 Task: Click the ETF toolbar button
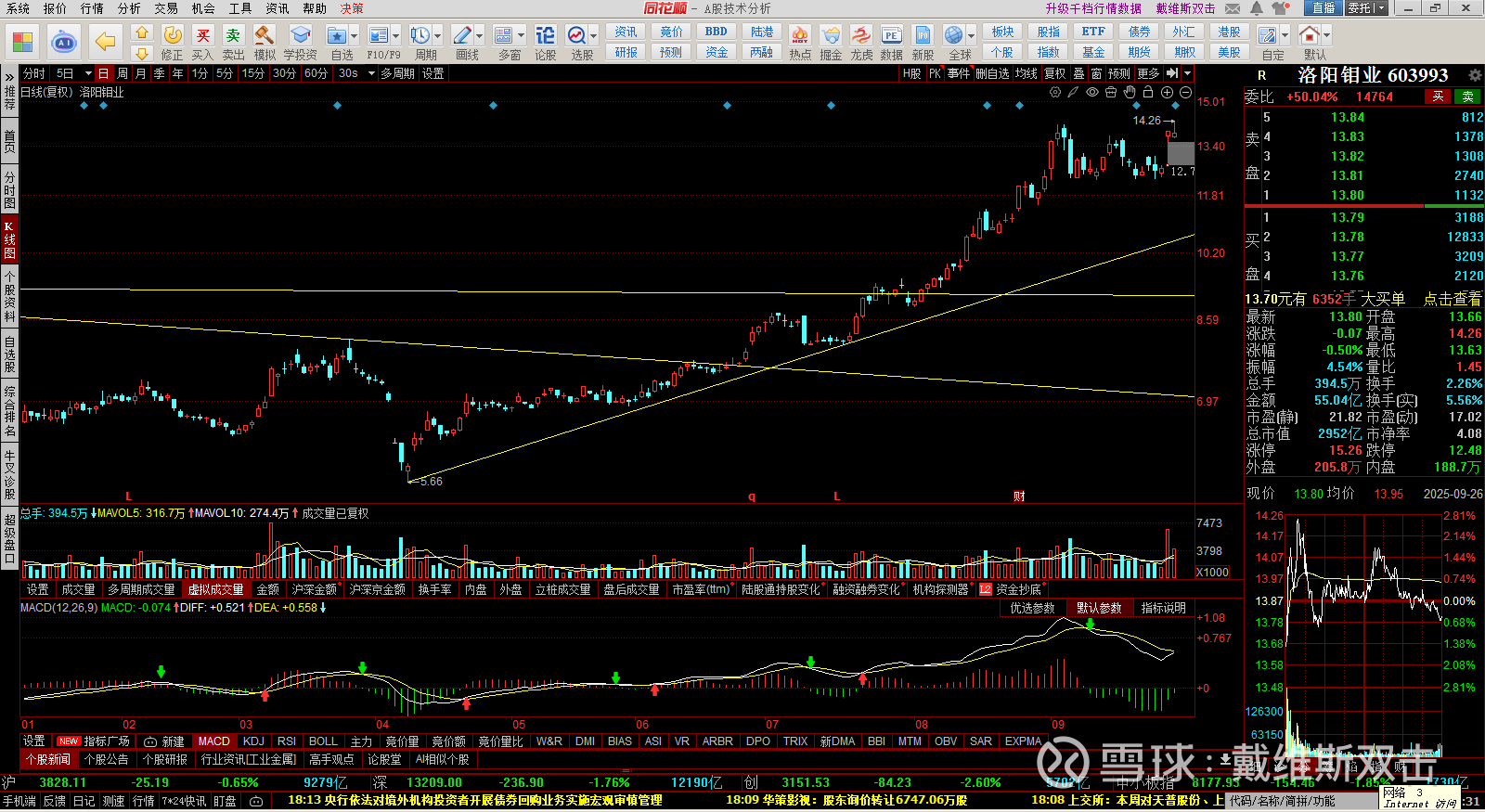[1093, 32]
